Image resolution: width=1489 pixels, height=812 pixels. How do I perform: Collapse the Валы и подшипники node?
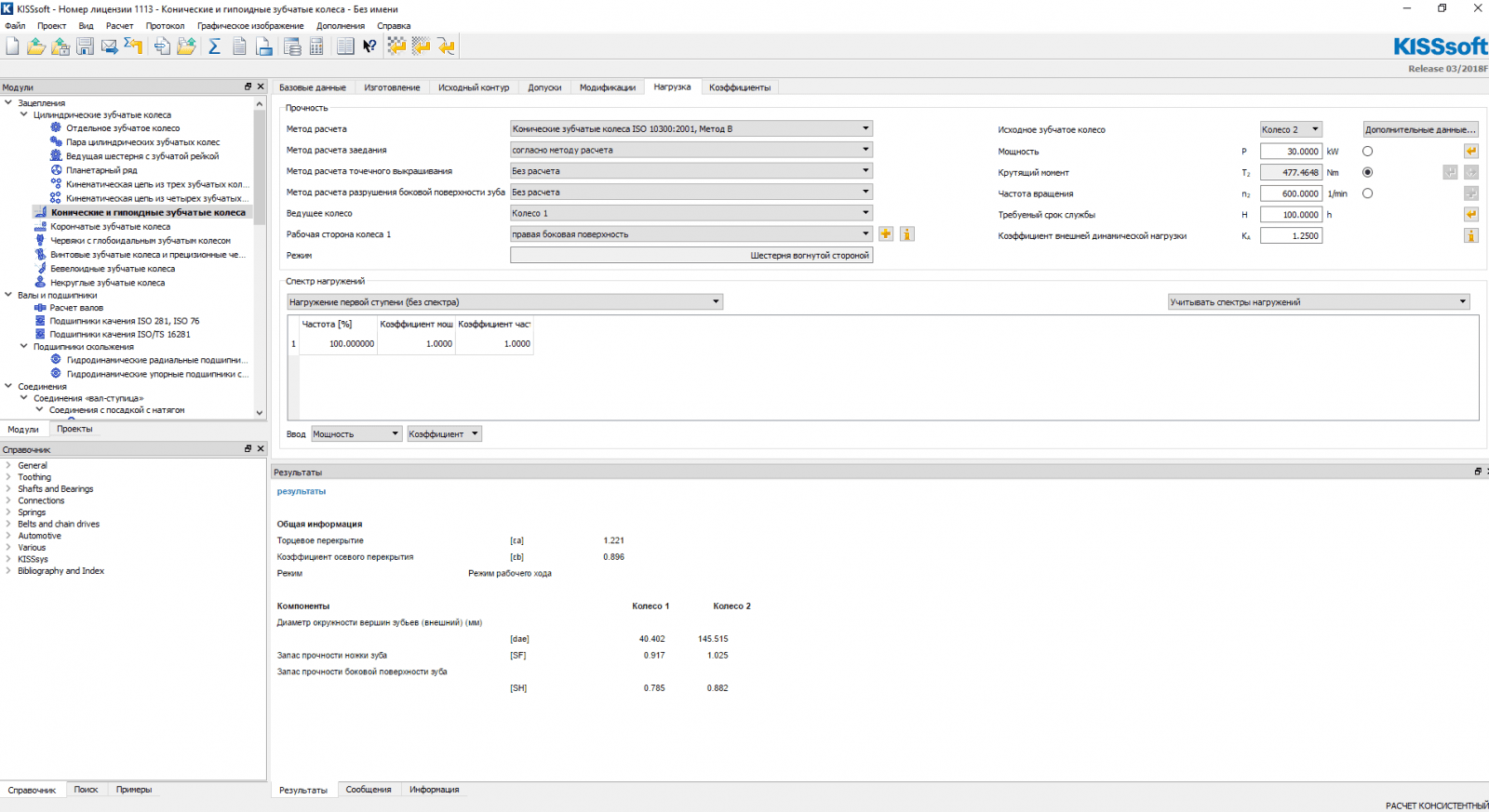[x=8, y=295]
